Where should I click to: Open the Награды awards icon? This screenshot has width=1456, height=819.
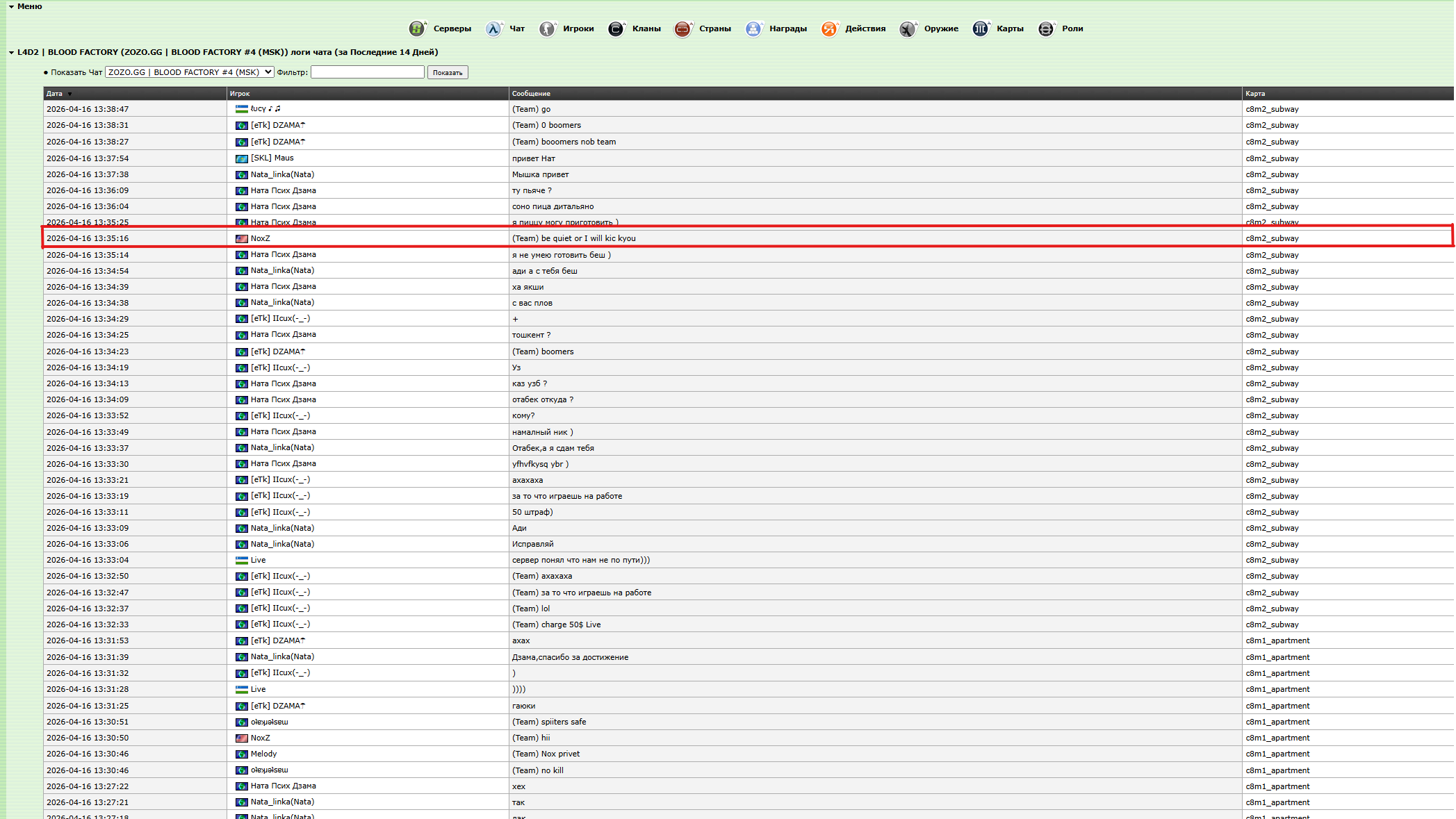(753, 28)
